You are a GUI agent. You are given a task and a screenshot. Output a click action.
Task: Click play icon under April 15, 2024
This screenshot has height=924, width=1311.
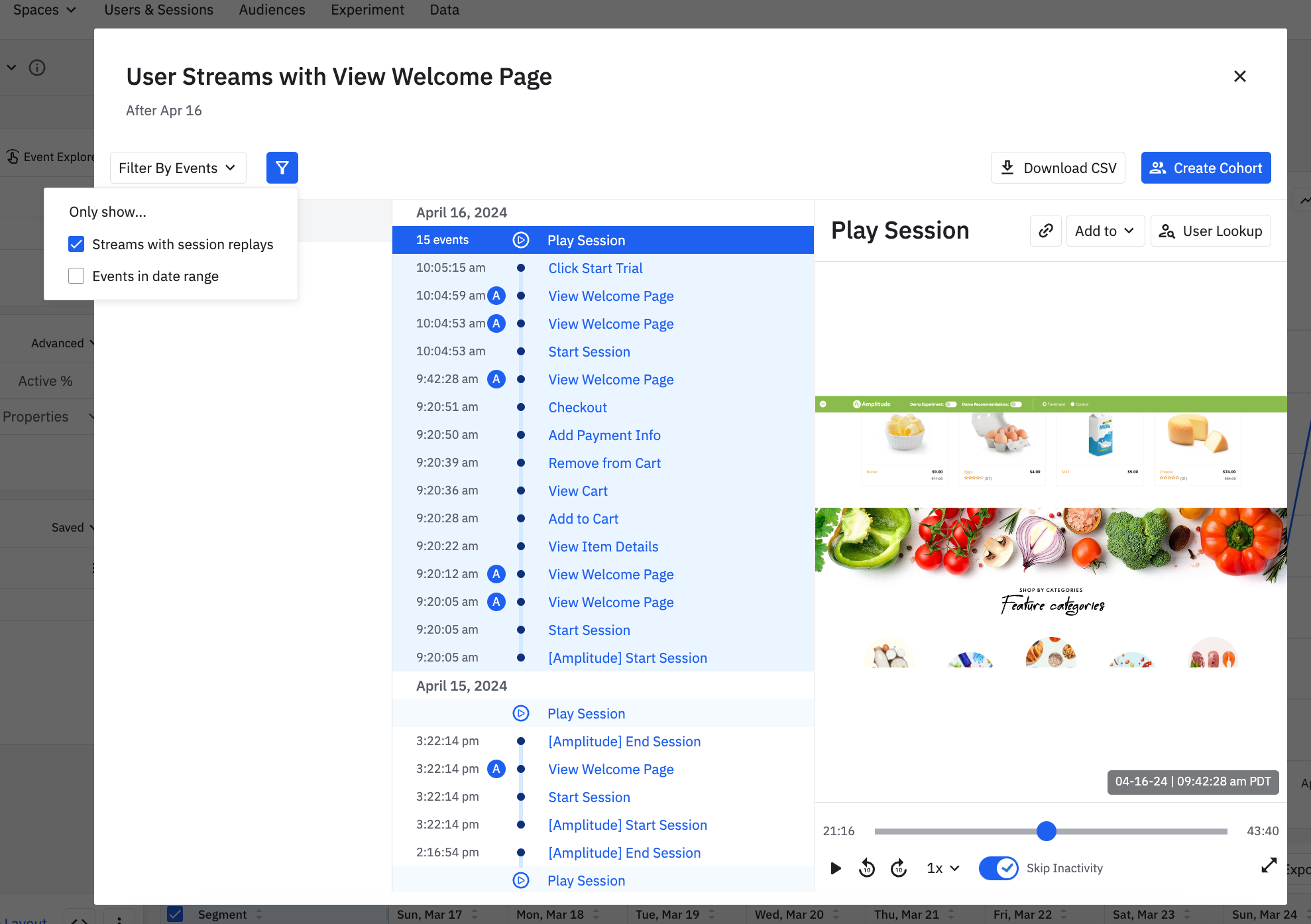click(521, 713)
